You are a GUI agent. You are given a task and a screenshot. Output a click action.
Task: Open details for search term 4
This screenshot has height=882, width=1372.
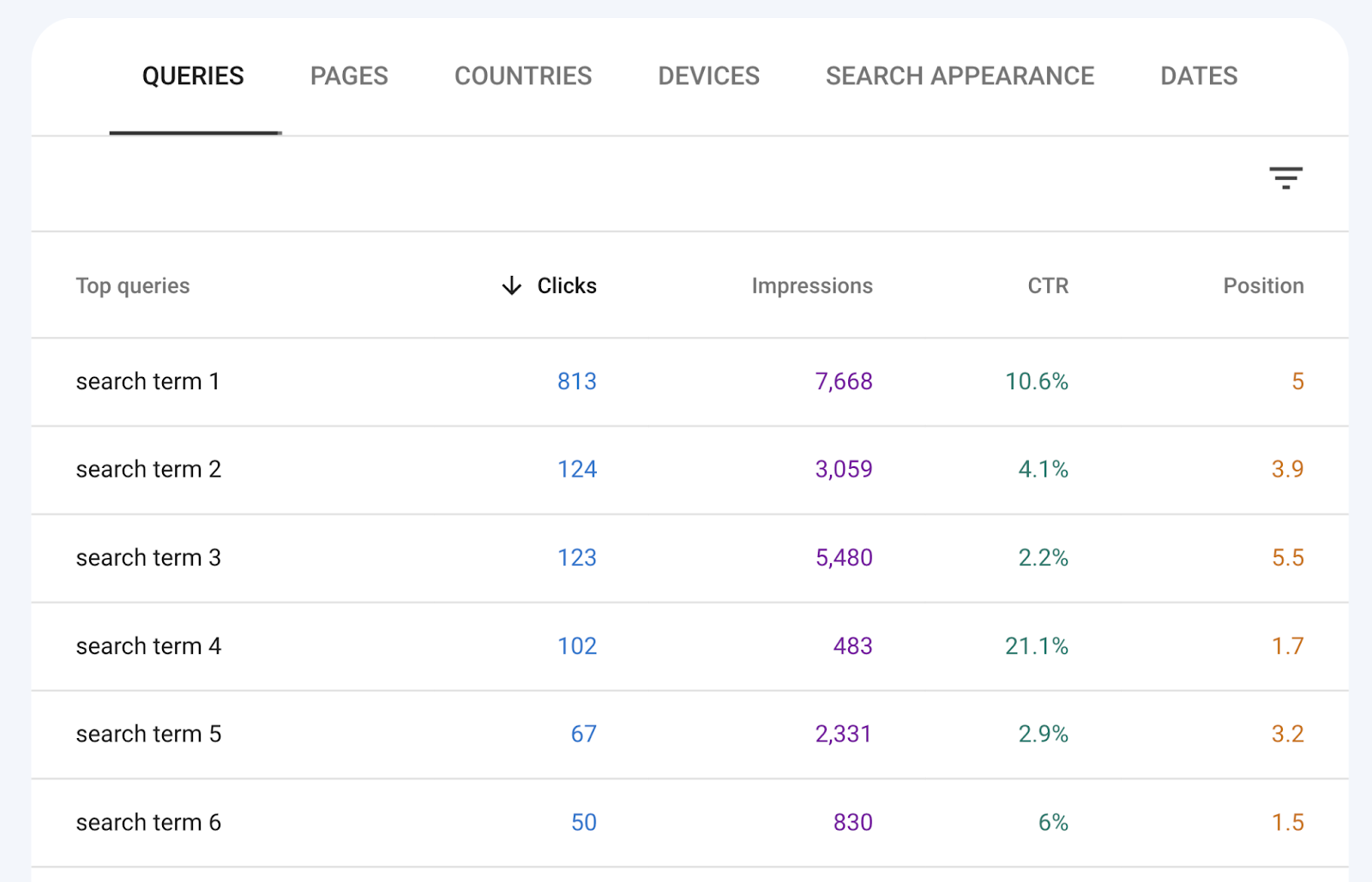click(x=147, y=646)
